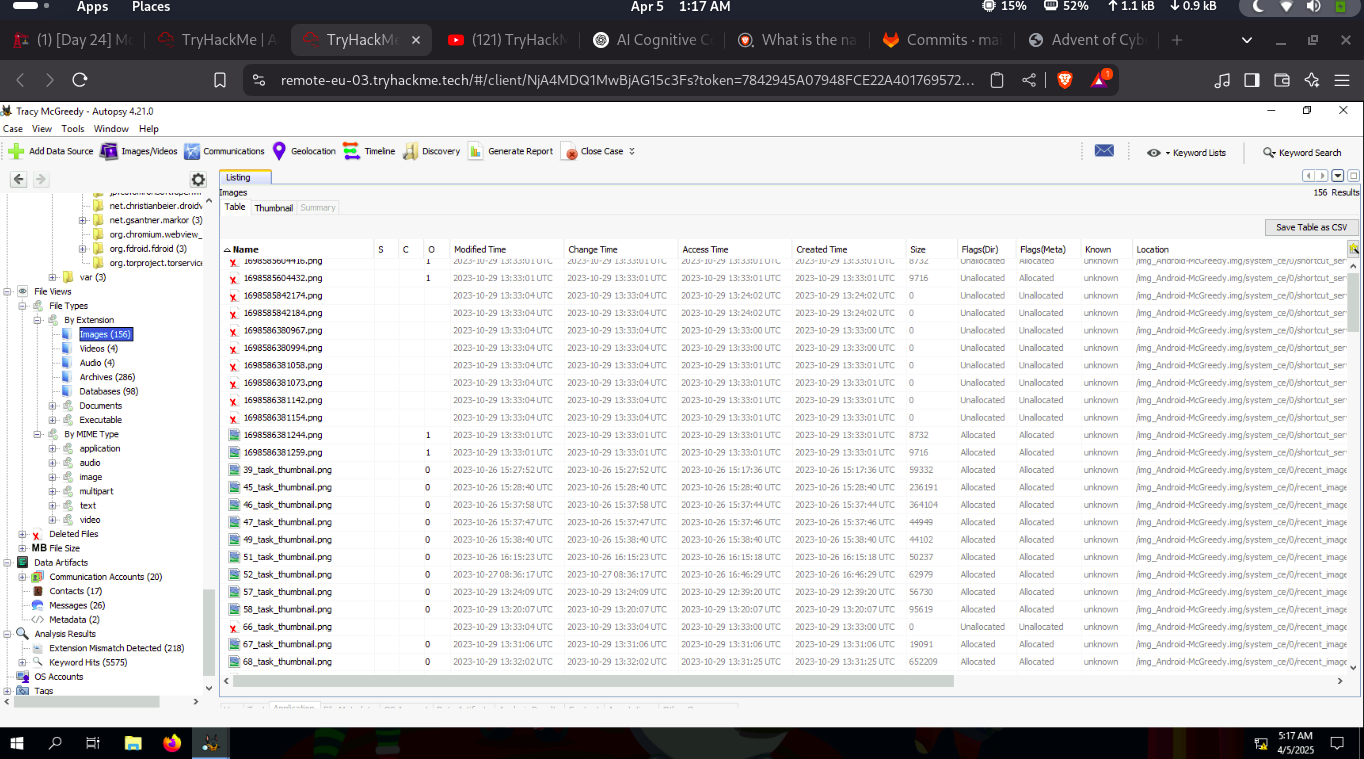Open Firefox from the taskbar
The width and height of the screenshot is (1364, 759).
click(172, 743)
